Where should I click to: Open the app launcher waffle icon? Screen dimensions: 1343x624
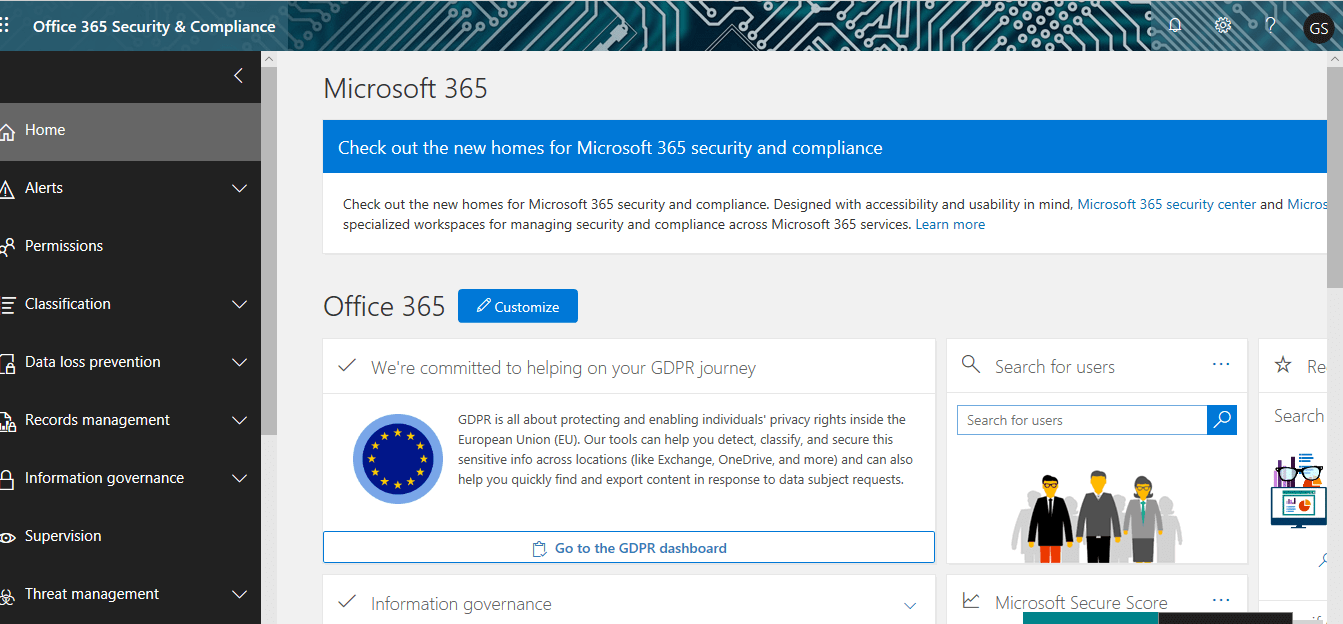tap(4, 26)
